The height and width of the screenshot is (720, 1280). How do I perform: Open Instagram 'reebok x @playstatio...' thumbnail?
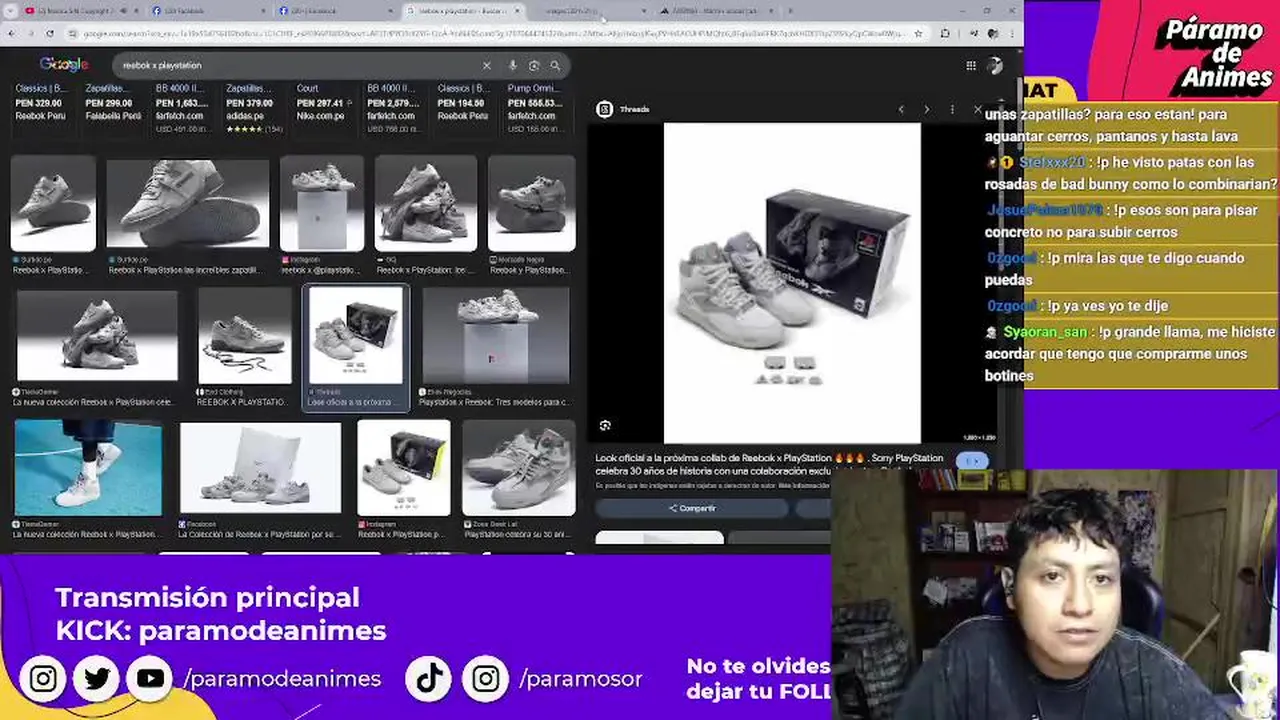(x=321, y=203)
